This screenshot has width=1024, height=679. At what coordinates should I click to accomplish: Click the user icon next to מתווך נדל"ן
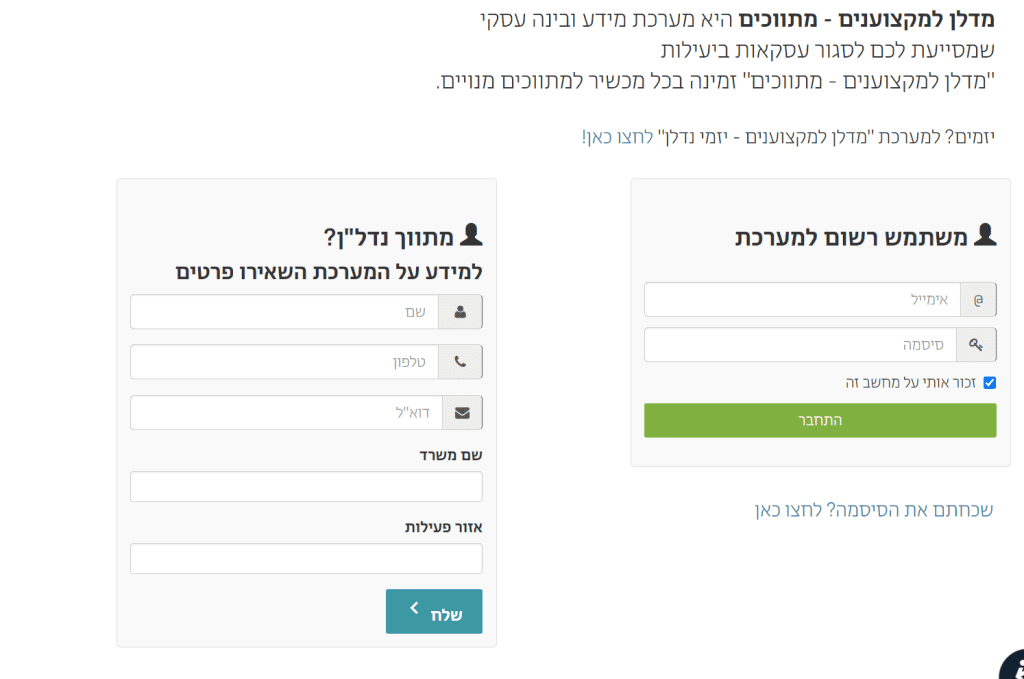coord(470,236)
